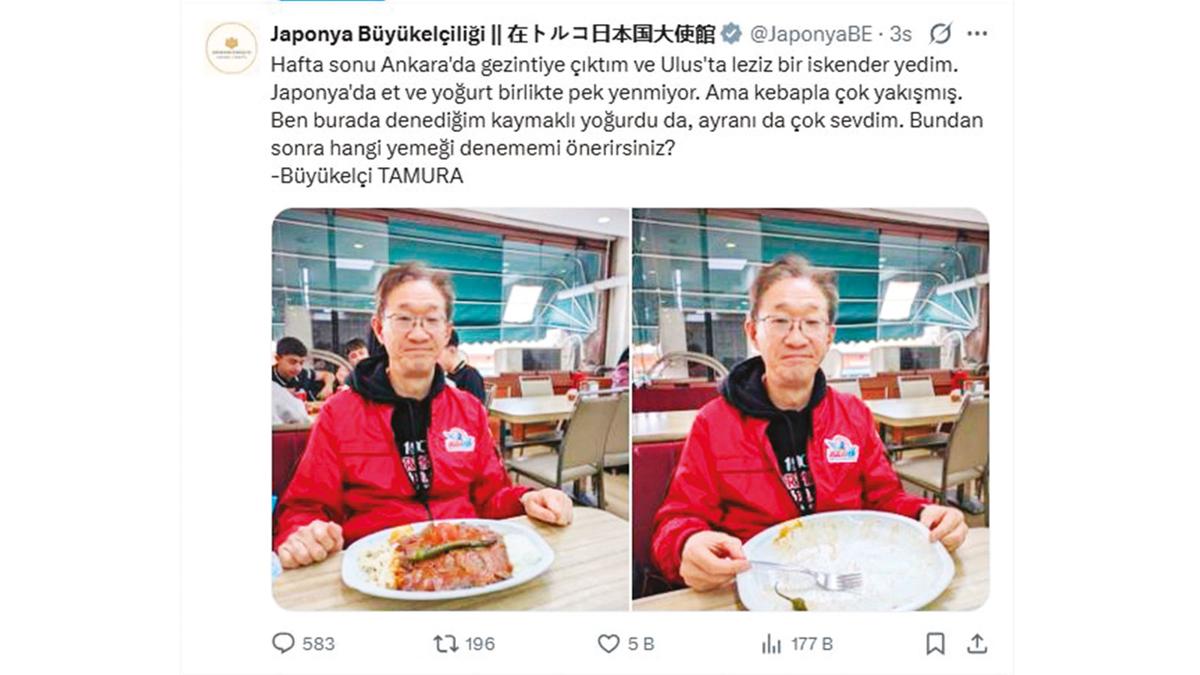Click the Grok slashed-circle icon

tap(940, 34)
